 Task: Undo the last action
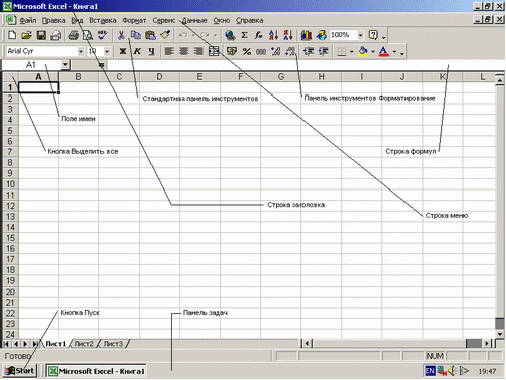coord(183,35)
